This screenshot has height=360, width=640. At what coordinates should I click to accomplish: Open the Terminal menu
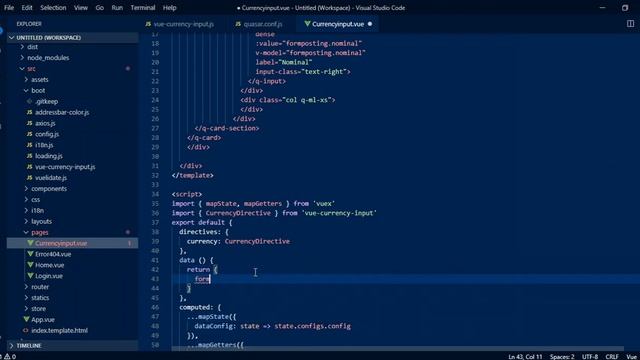(x=143, y=8)
